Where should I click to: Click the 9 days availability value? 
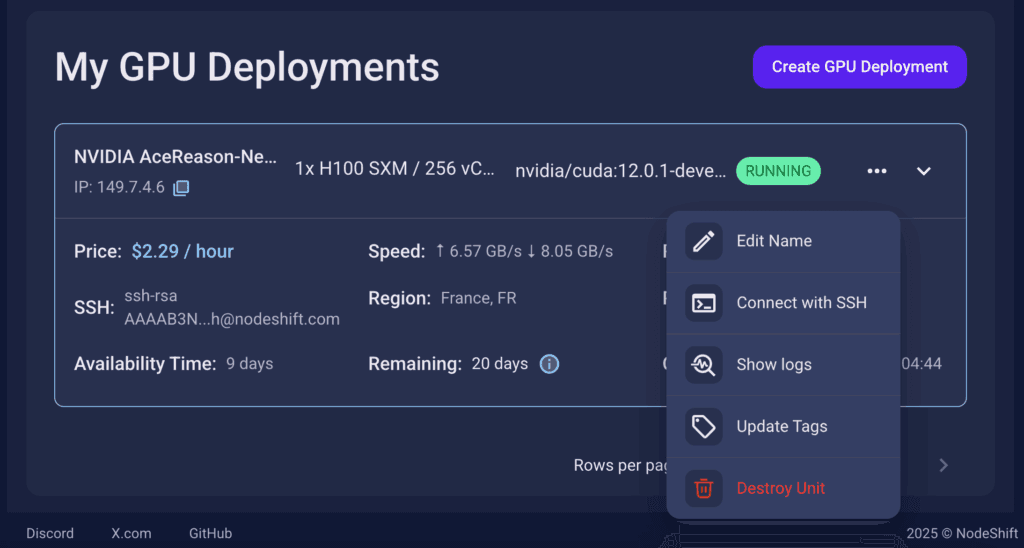249,364
